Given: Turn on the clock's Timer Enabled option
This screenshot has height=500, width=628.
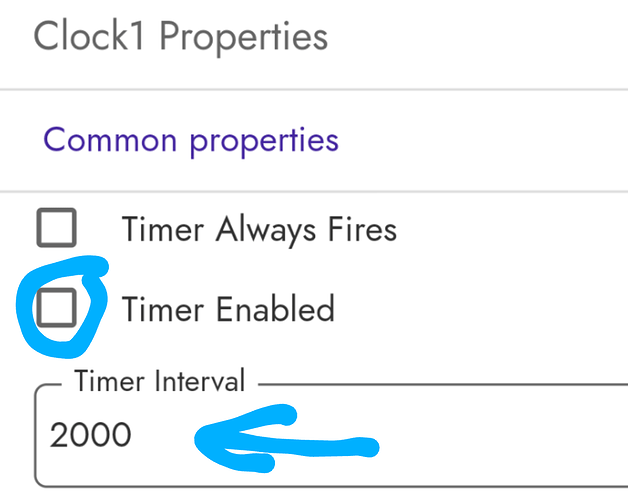Looking at the screenshot, I should (x=57, y=309).
